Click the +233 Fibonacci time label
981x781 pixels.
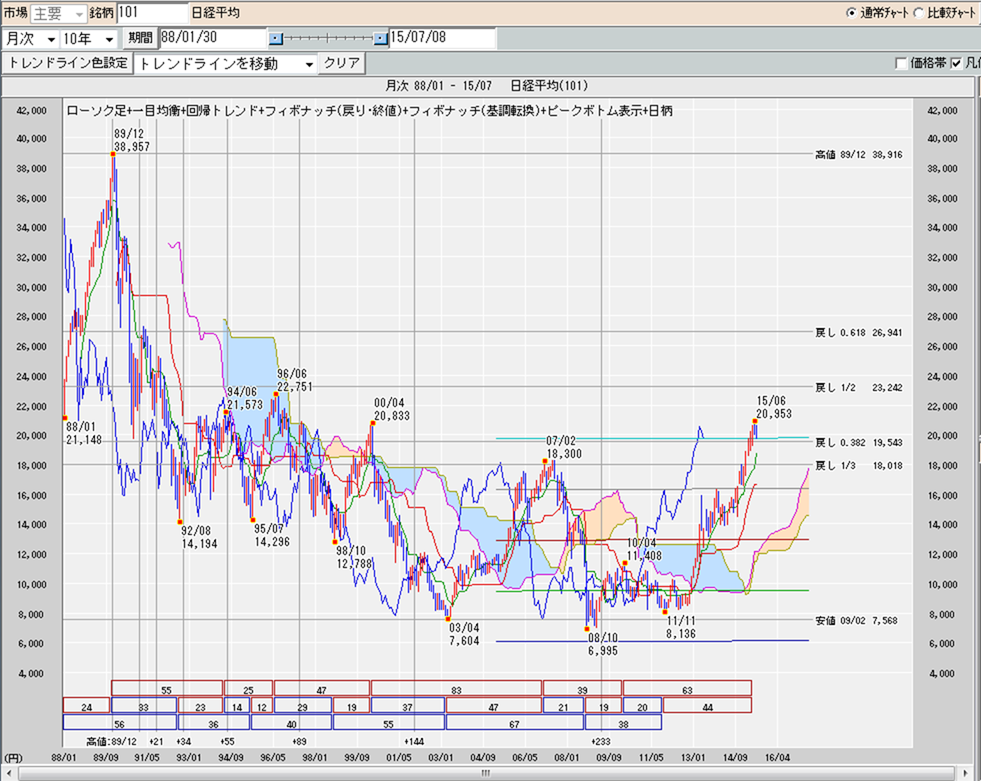click(x=601, y=742)
